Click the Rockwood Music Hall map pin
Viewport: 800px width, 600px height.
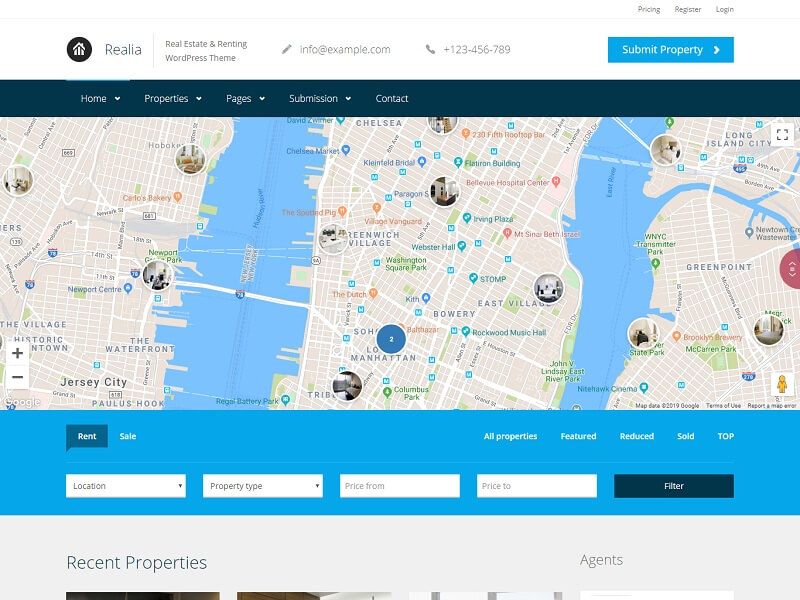tap(466, 331)
